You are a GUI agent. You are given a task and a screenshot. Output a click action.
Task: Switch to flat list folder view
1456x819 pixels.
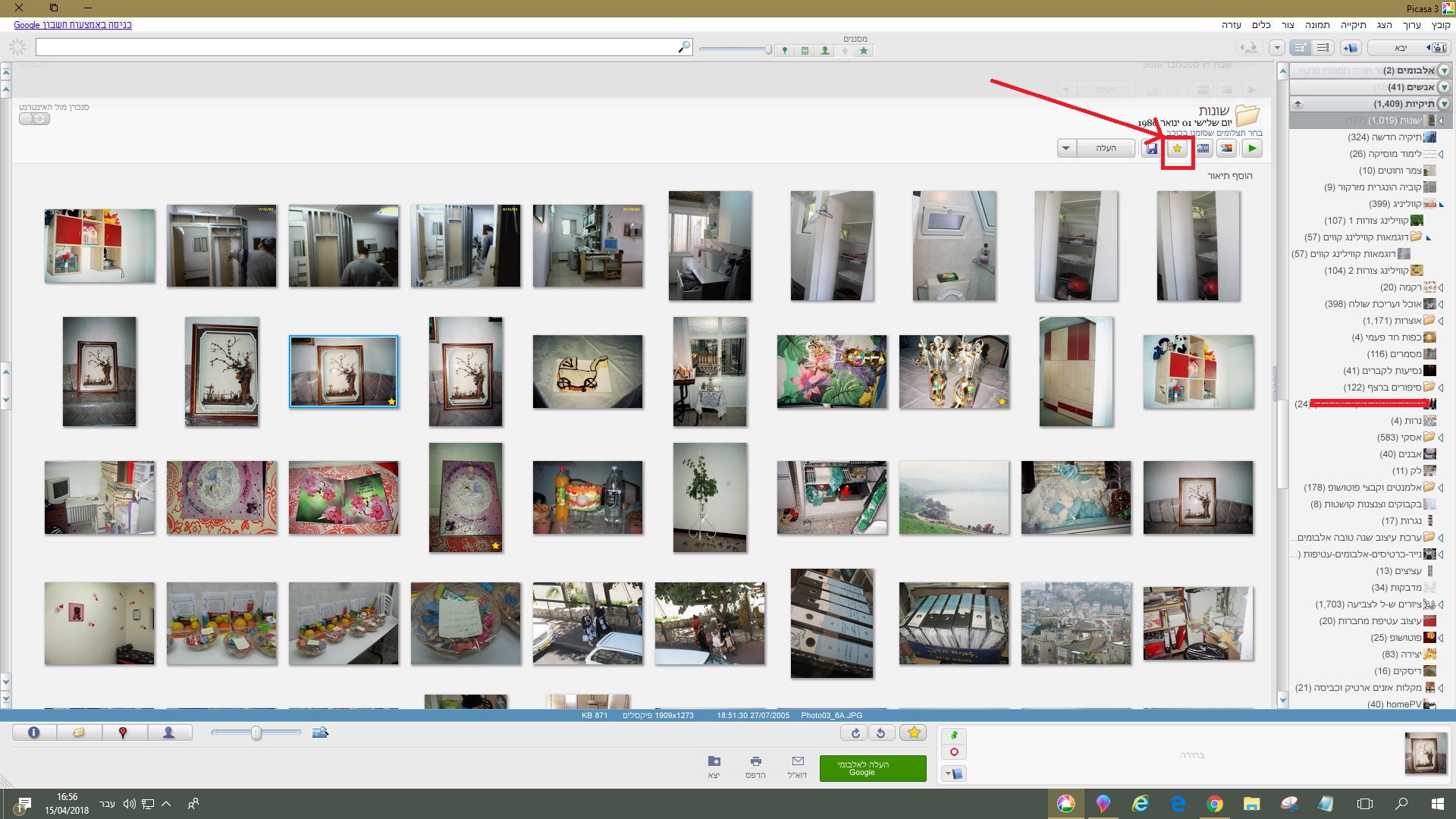(1323, 48)
